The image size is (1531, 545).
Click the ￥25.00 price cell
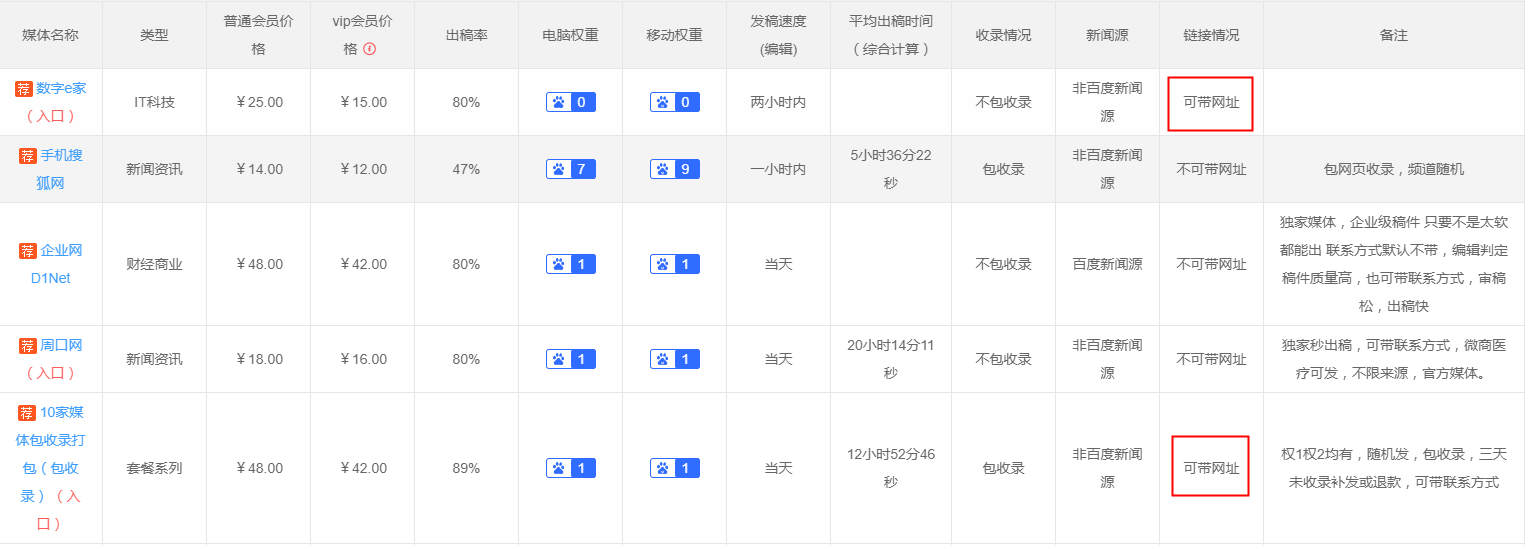(259, 102)
